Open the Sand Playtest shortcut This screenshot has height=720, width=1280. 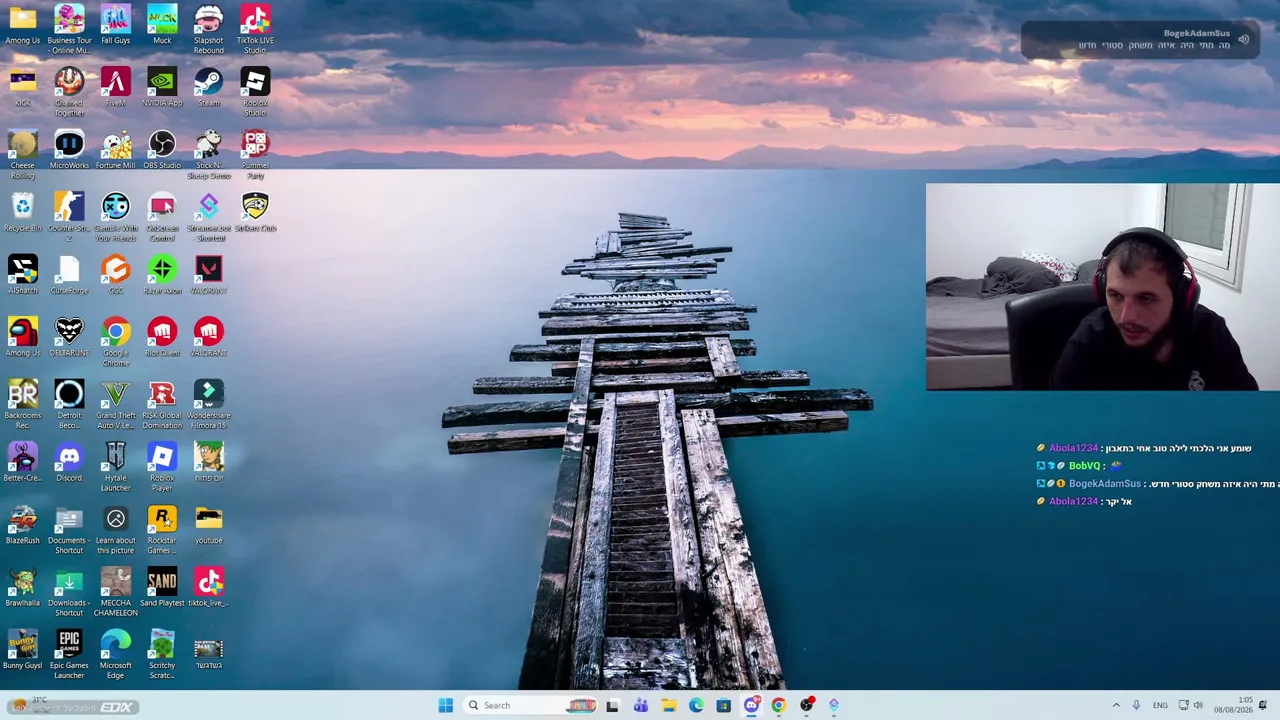[162, 588]
